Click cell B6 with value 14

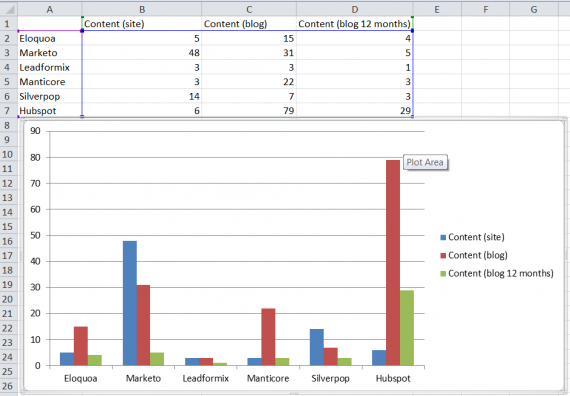pyautogui.click(x=142, y=96)
